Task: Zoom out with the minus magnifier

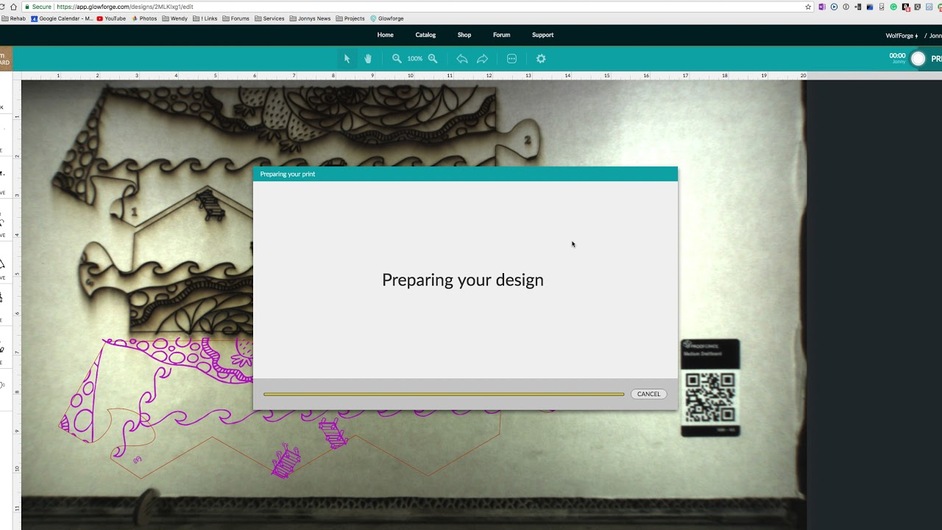Action: coord(397,59)
